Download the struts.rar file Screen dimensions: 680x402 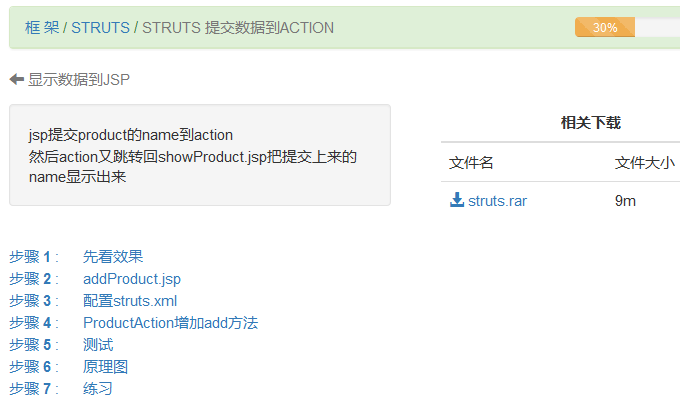coord(497,200)
